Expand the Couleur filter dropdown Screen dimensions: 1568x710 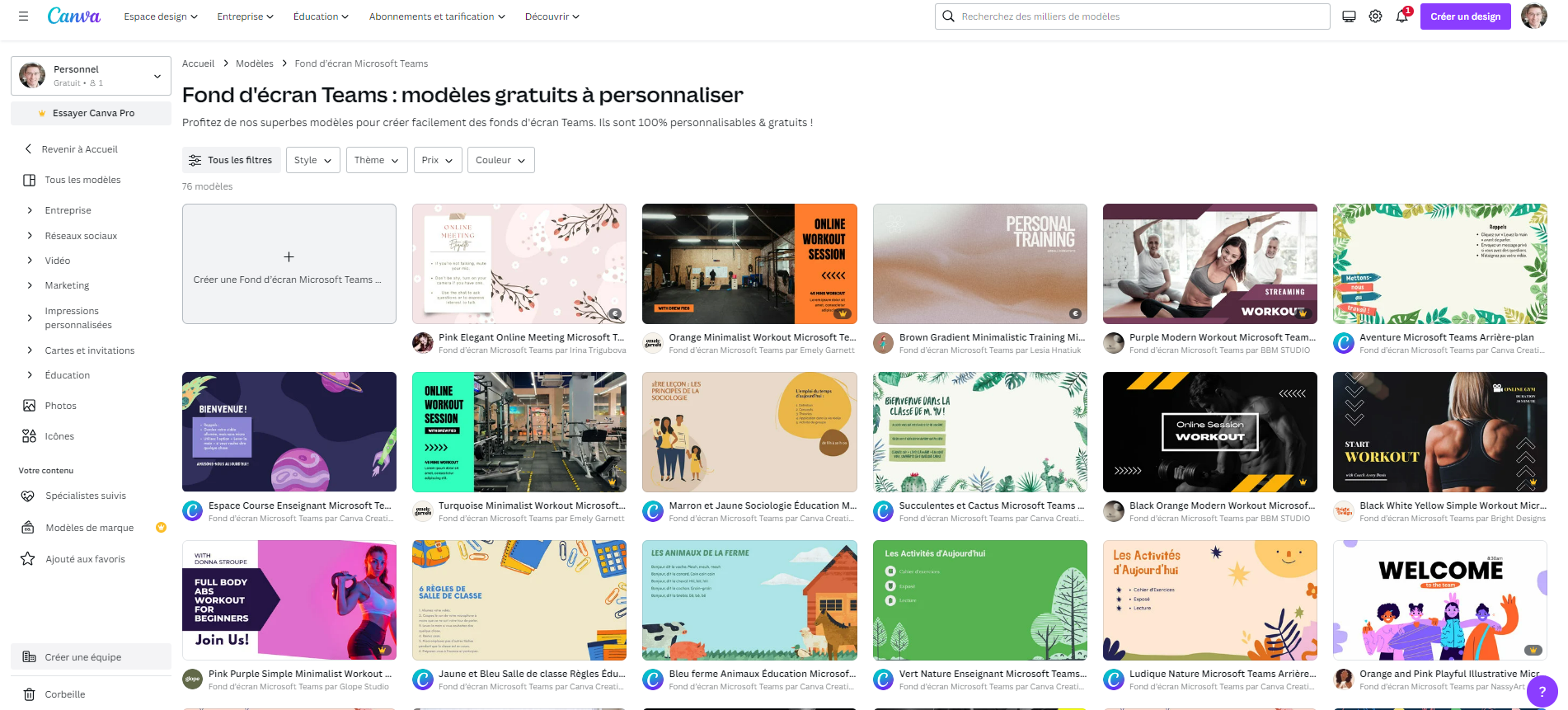click(500, 160)
